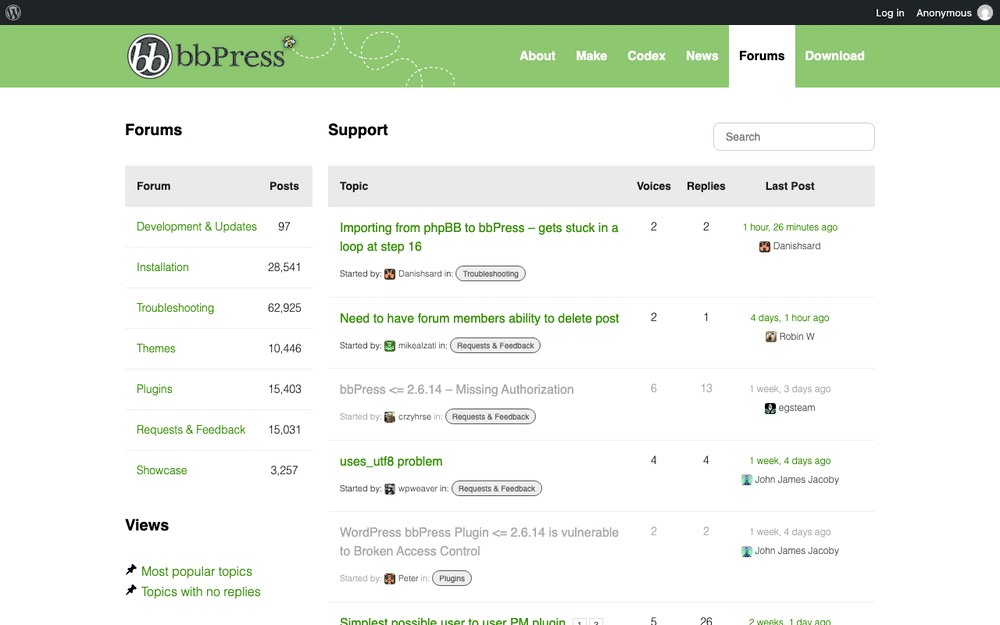The height and width of the screenshot is (625, 1000).
Task: Open the Make menu item
Action: pos(591,56)
